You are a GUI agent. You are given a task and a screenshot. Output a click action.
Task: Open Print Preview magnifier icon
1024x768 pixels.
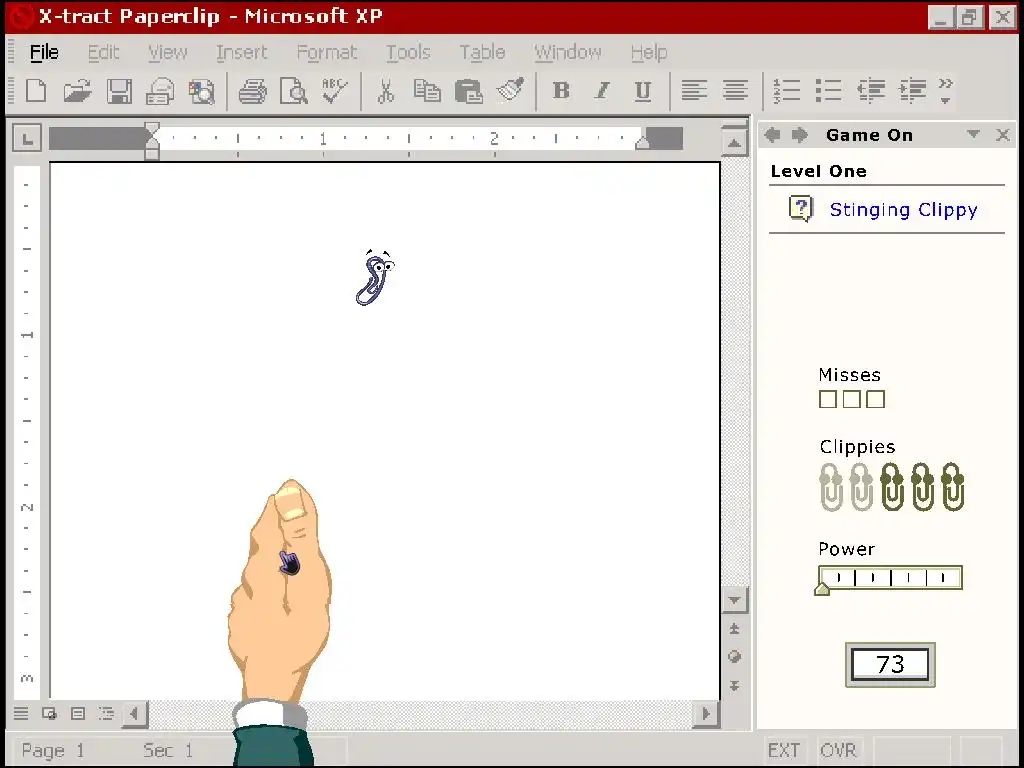(x=293, y=91)
